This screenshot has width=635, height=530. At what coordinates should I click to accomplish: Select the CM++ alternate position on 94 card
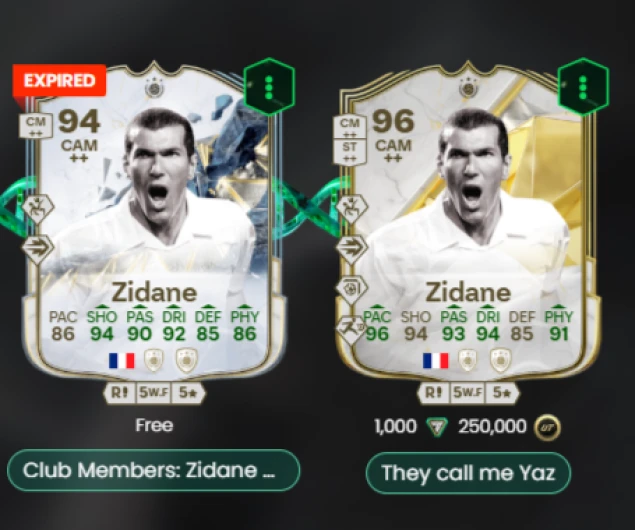[36, 126]
